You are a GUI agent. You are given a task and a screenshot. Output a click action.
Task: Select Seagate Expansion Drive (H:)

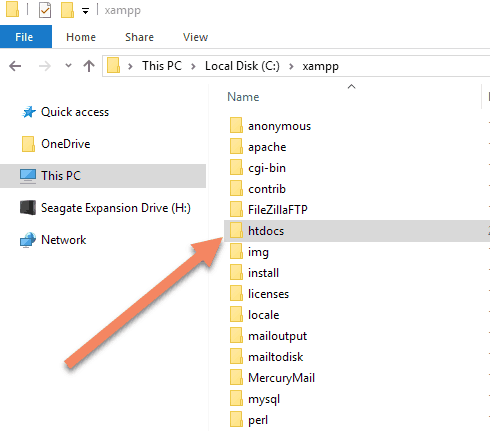(x=105, y=208)
